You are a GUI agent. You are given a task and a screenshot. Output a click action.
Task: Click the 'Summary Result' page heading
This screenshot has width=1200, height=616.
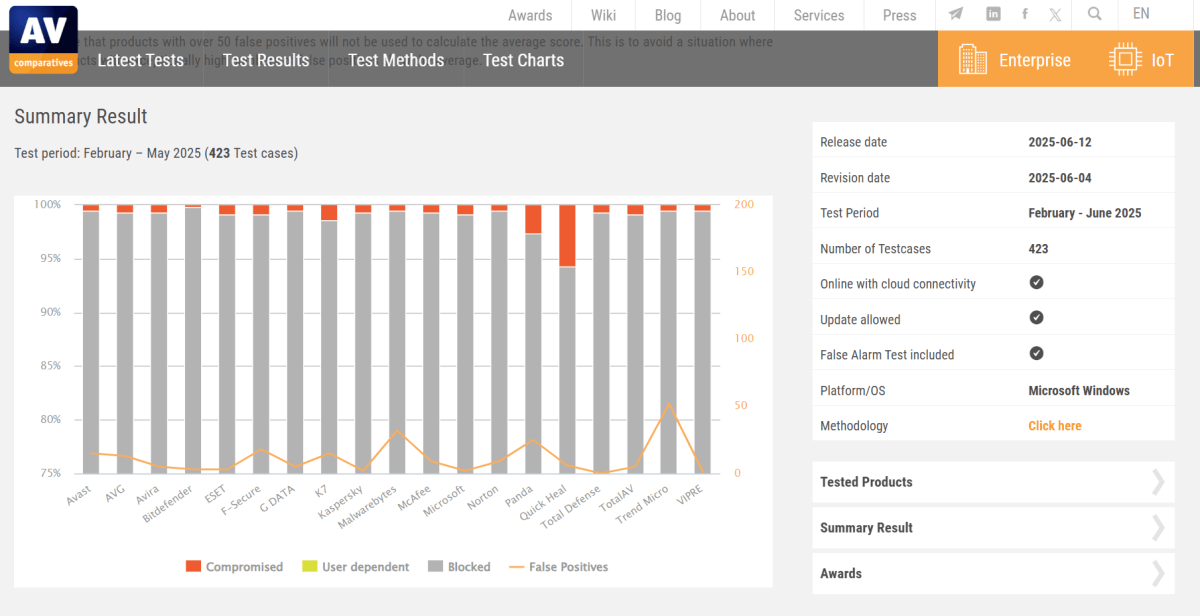pyautogui.click(x=81, y=116)
